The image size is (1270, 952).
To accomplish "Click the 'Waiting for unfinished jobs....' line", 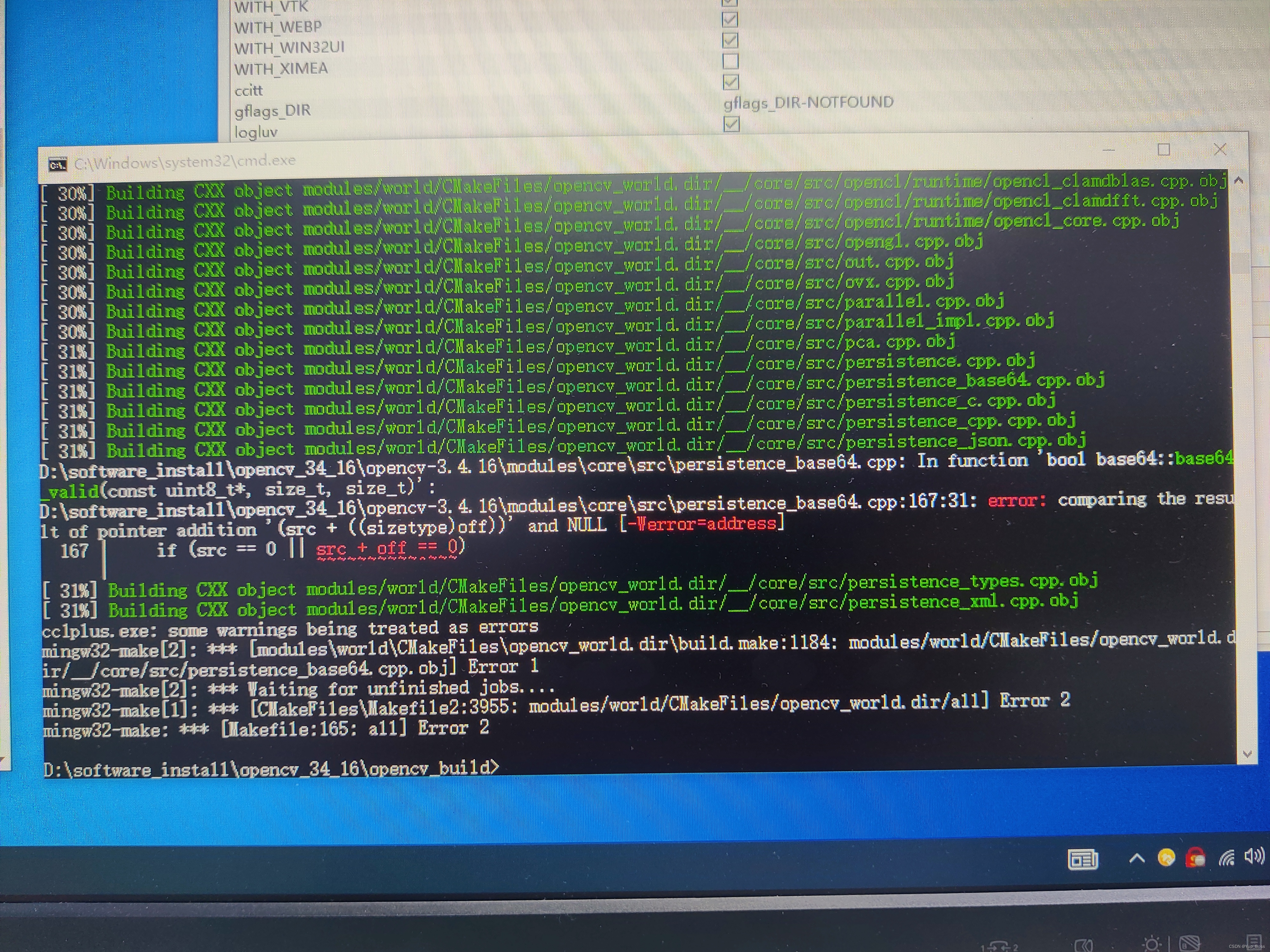I will click(298, 689).
